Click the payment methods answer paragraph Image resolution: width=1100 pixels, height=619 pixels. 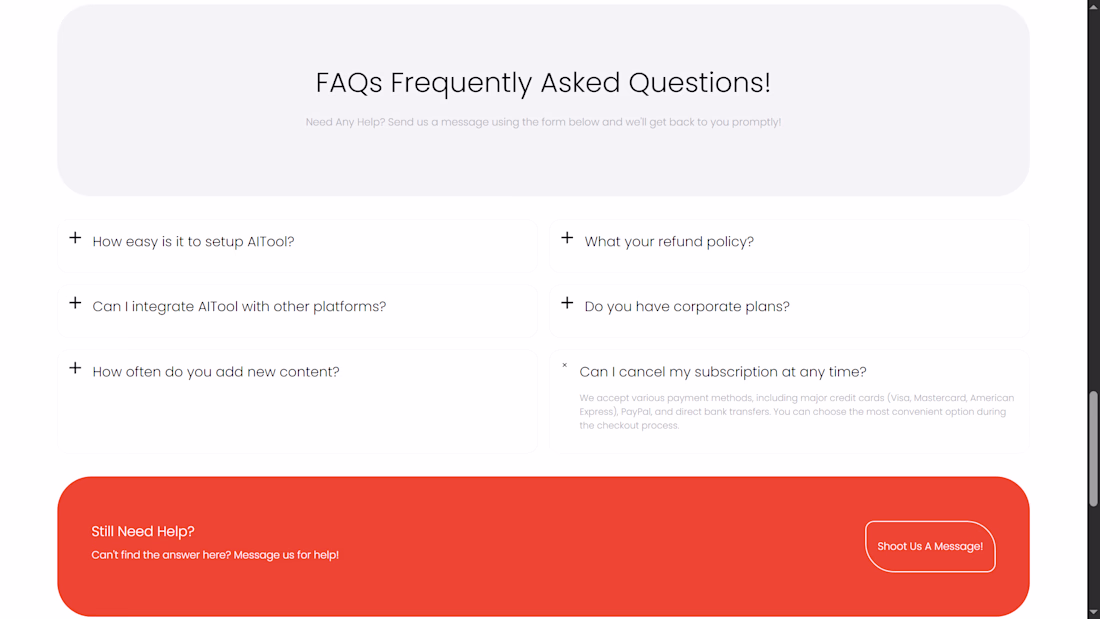[796, 411]
